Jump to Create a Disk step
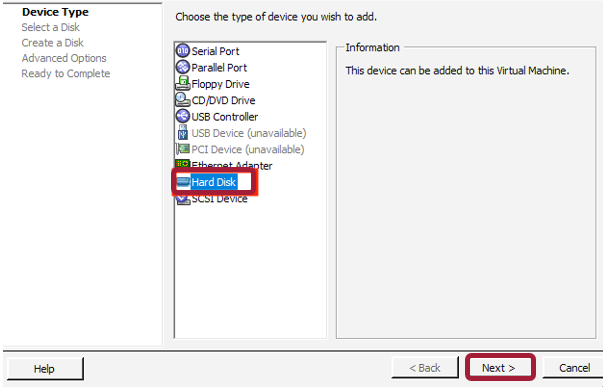Viewport: 603px width, 387px height. pyautogui.click(x=52, y=43)
